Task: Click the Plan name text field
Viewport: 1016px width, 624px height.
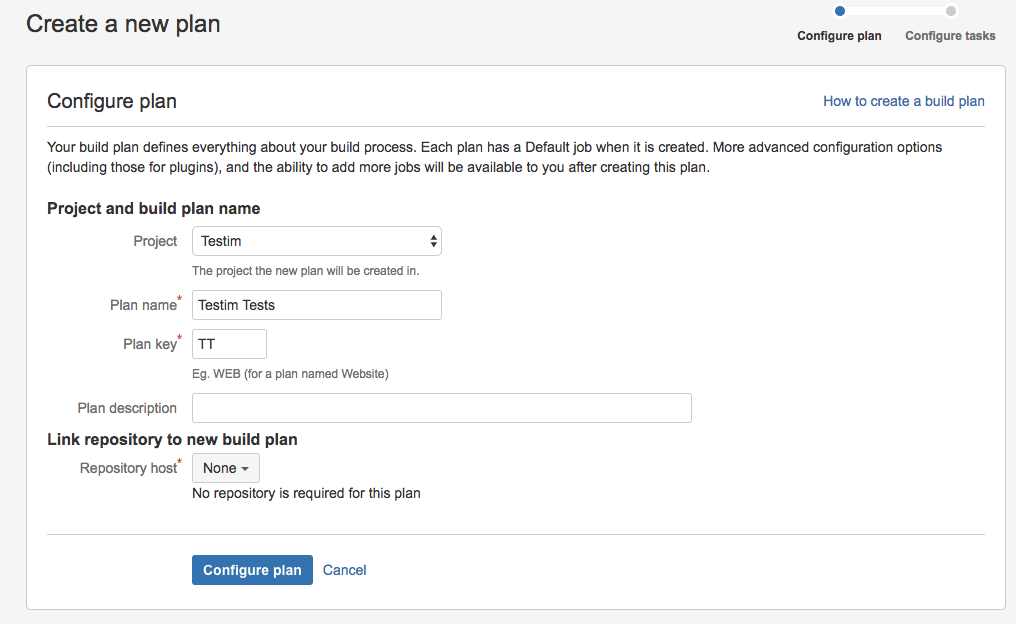Action: [x=316, y=305]
